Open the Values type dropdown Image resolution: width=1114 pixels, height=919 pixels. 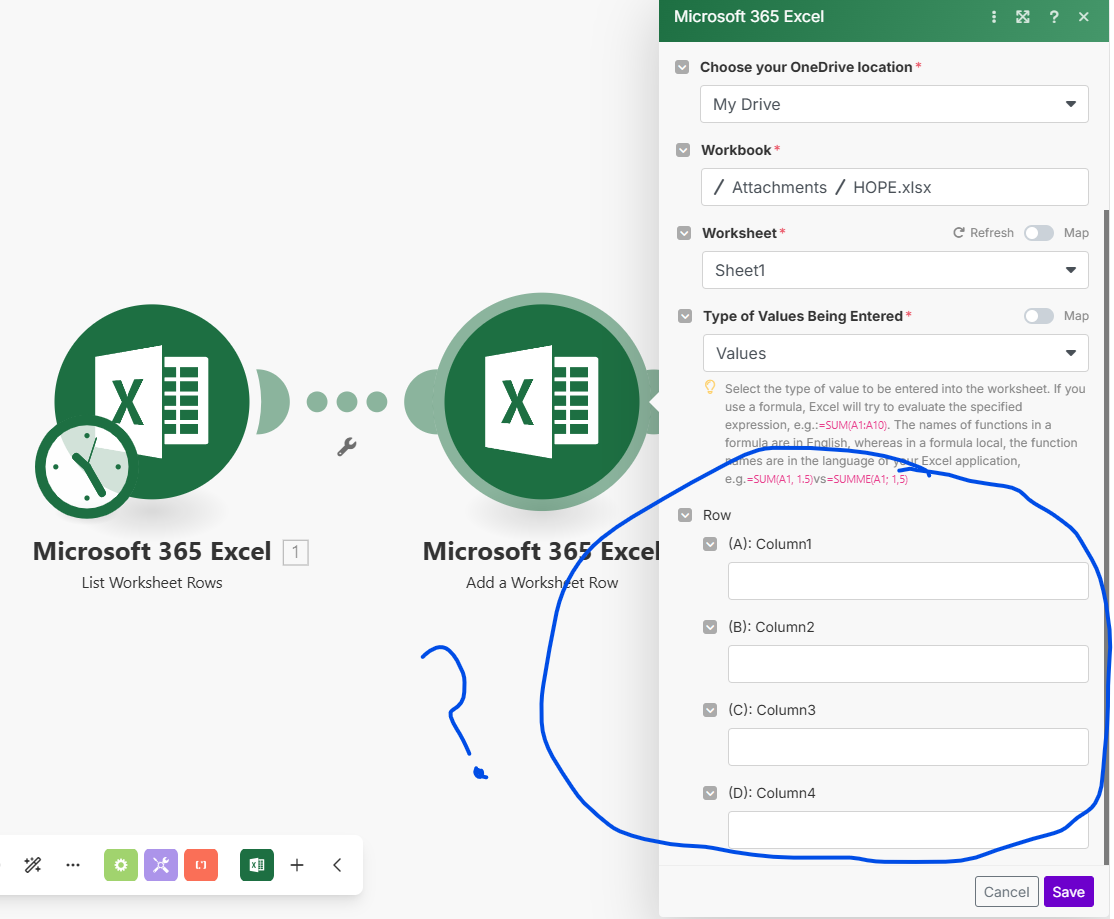[895, 353]
